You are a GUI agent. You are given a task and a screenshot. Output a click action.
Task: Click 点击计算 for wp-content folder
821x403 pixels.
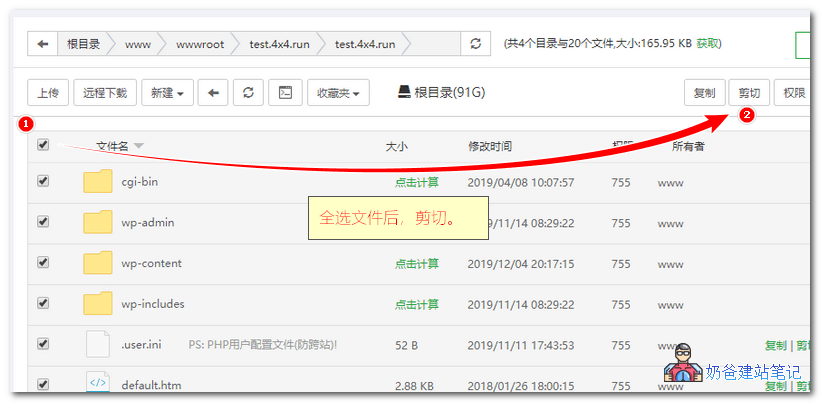417,264
